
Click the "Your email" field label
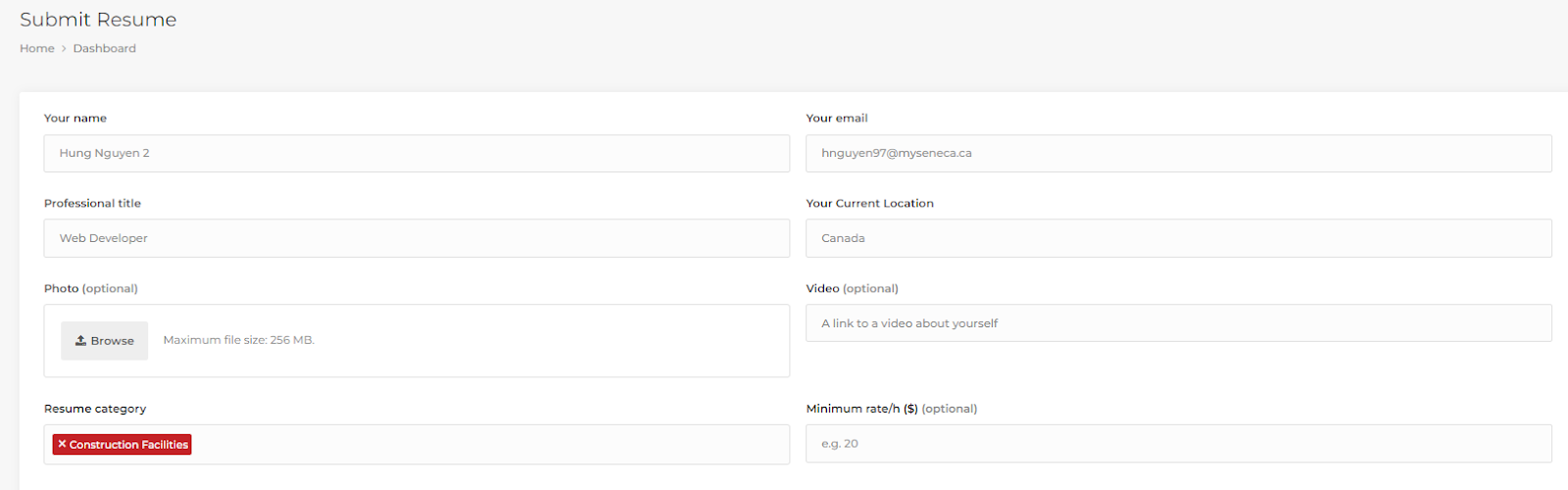click(837, 118)
